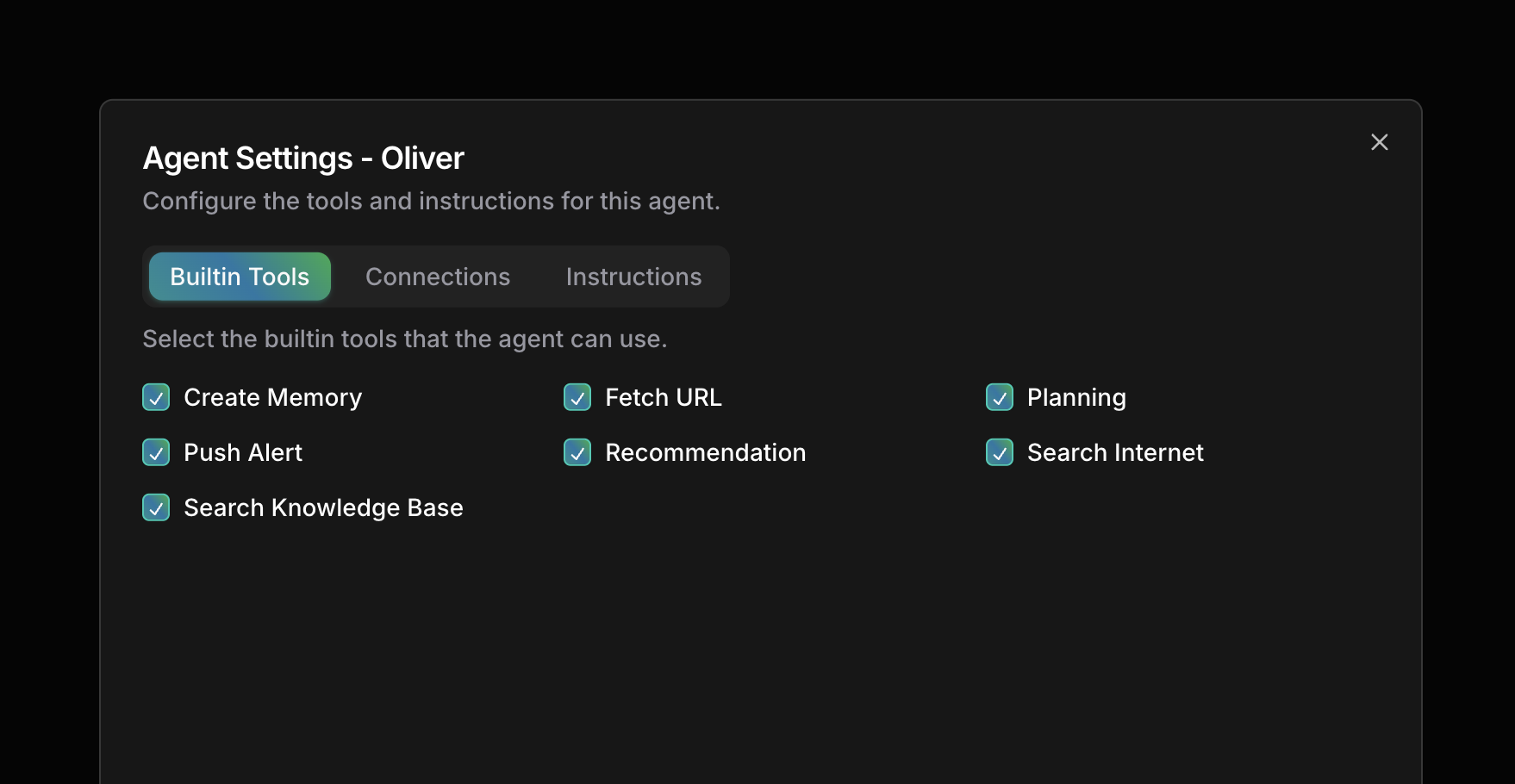Image resolution: width=1515 pixels, height=784 pixels.
Task: Disable the Recommendation checkbox
Action: (x=577, y=452)
